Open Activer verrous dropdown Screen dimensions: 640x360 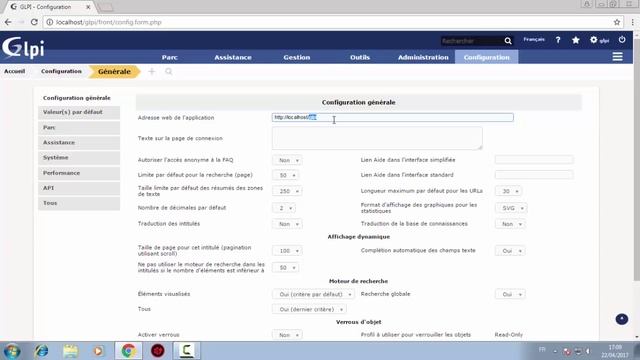point(287,335)
